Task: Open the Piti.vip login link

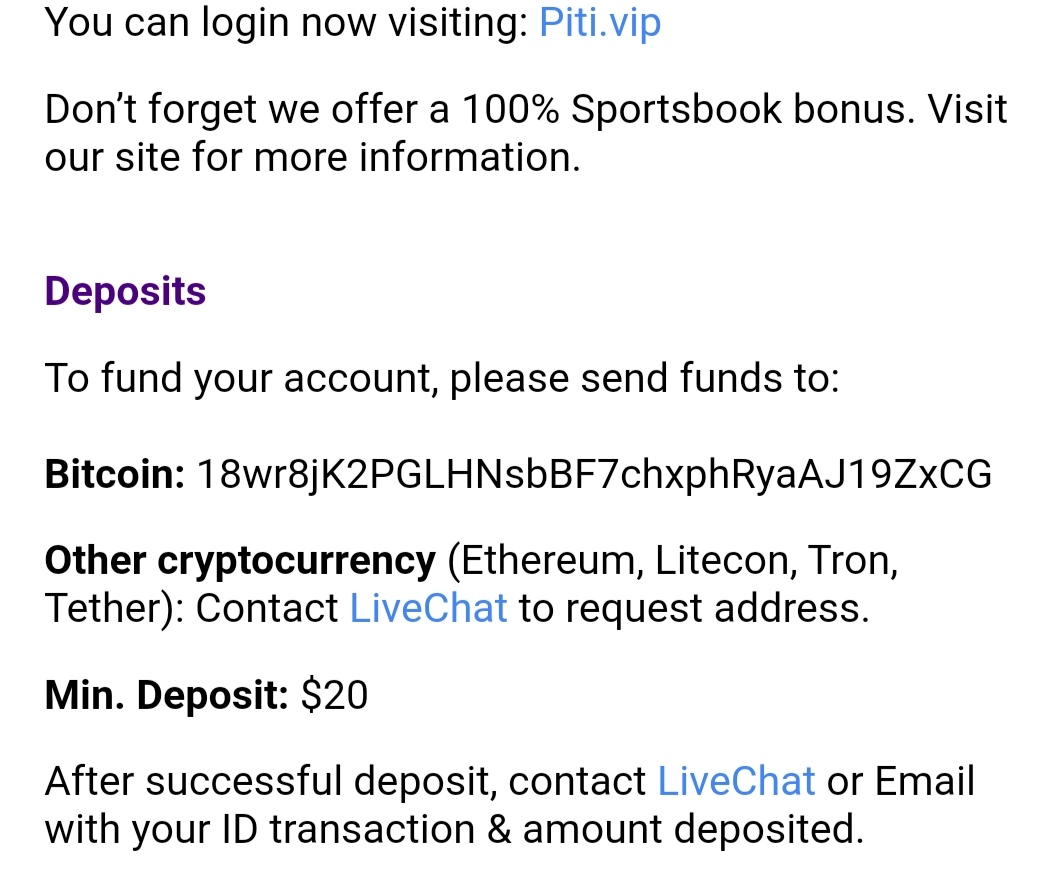Action: 600,24
